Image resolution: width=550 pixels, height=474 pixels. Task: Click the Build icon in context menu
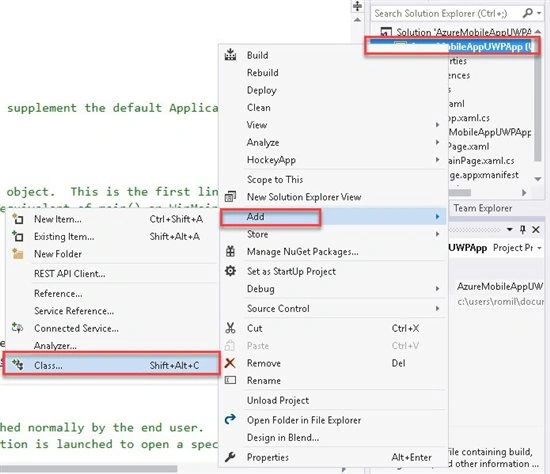pyautogui.click(x=230, y=55)
